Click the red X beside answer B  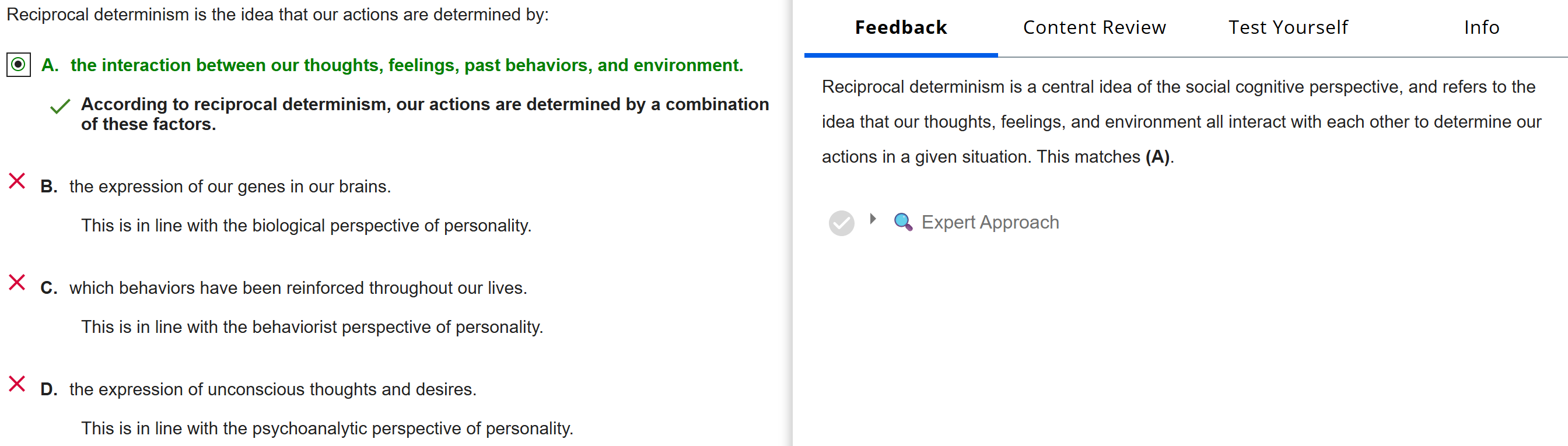pos(17,181)
